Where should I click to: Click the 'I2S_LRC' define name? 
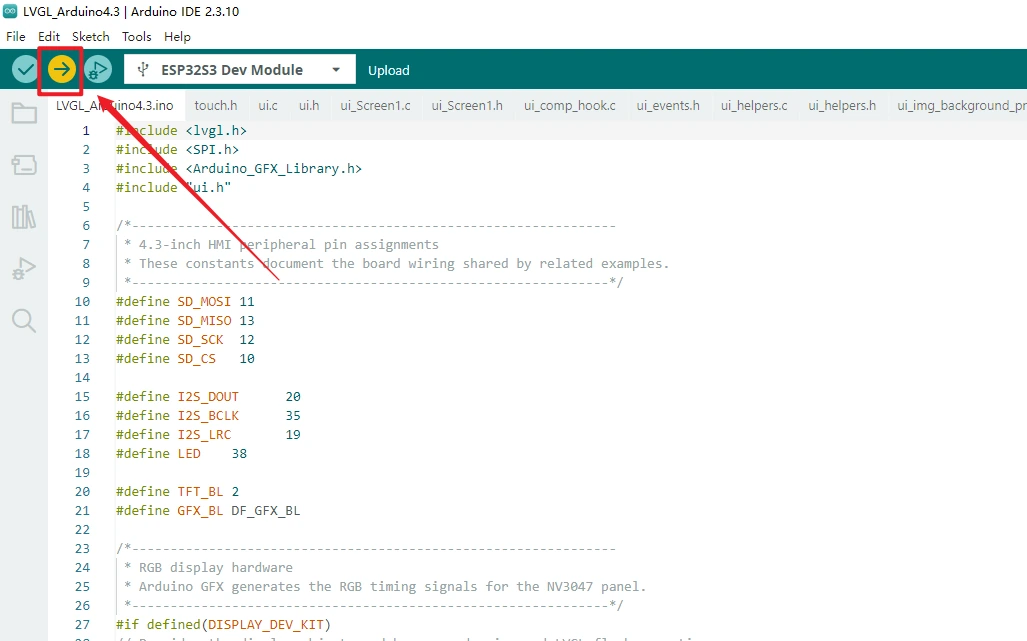[x=204, y=435]
